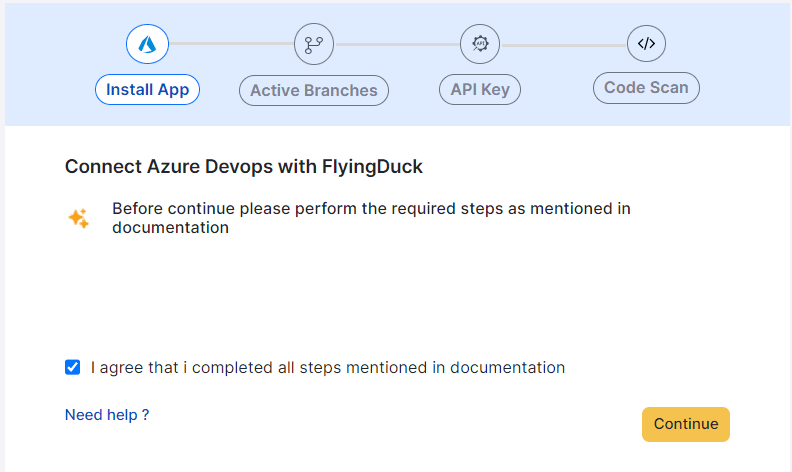Click the Connect Azure Devops with FlyingDuck heading
Viewport: 792px width, 472px height.
tap(244, 167)
